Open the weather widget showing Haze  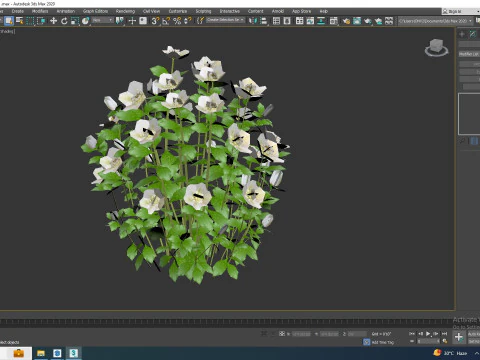(451, 353)
